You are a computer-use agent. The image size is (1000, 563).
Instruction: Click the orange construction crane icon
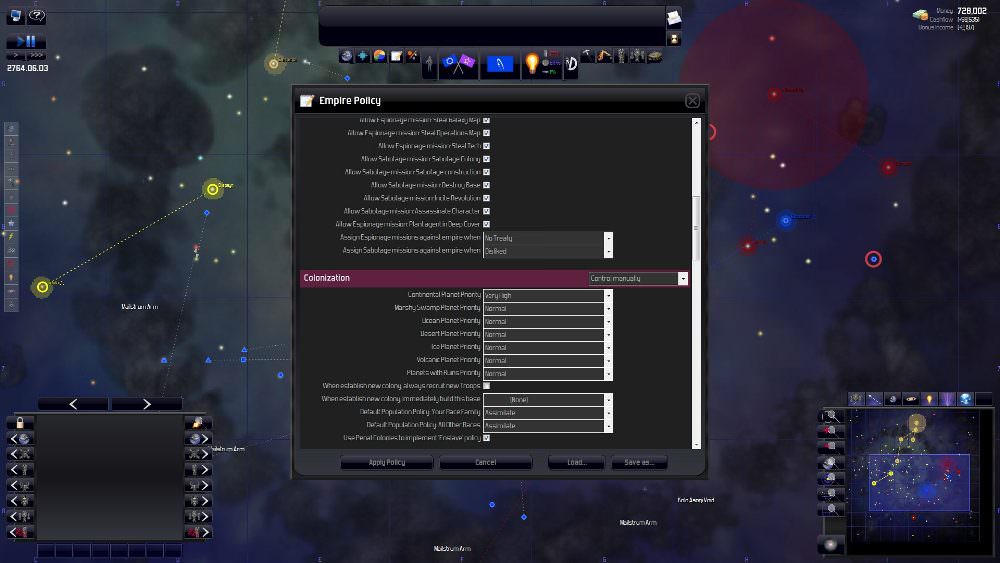[x=604, y=57]
